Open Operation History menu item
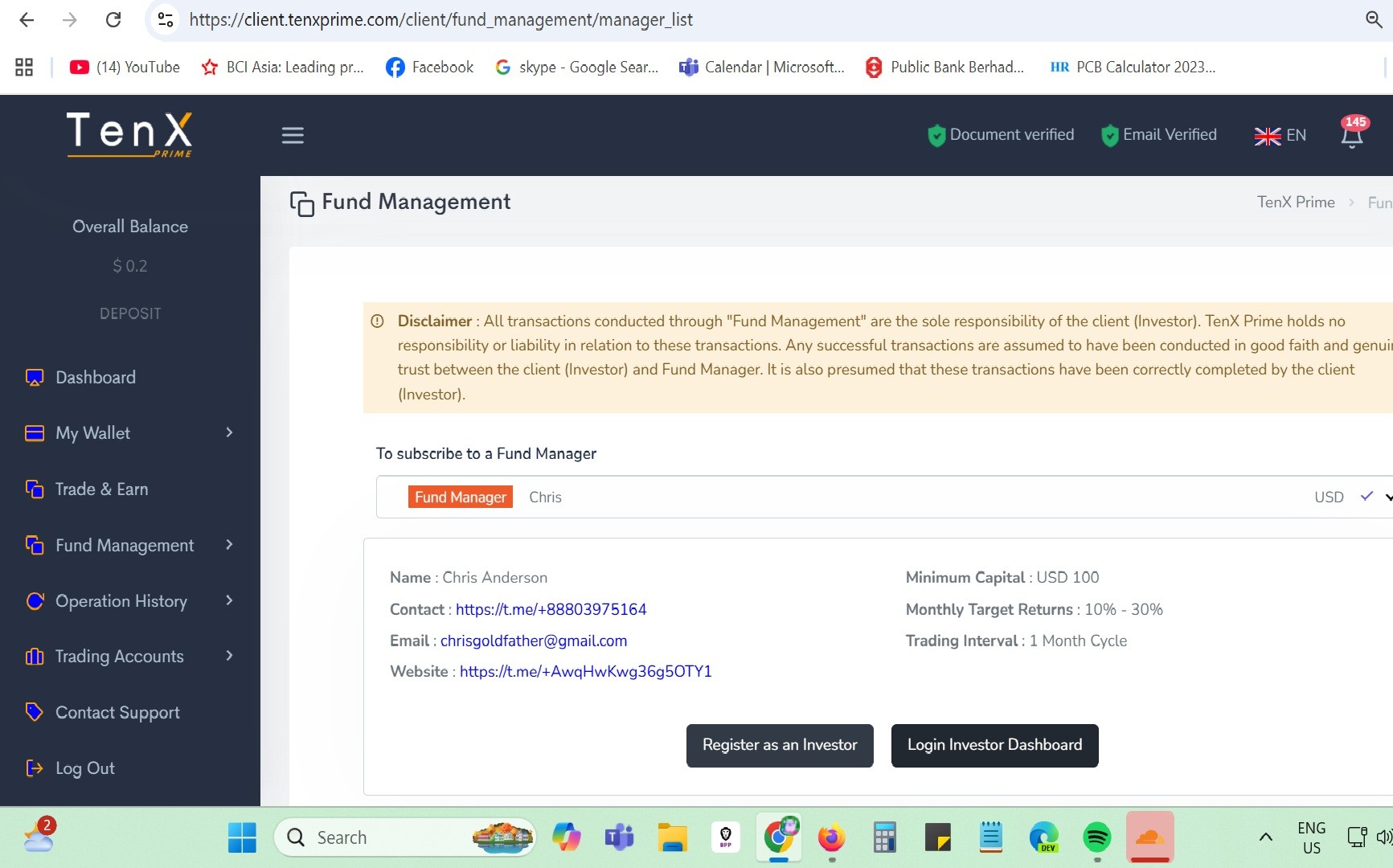 pyautogui.click(x=121, y=601)
